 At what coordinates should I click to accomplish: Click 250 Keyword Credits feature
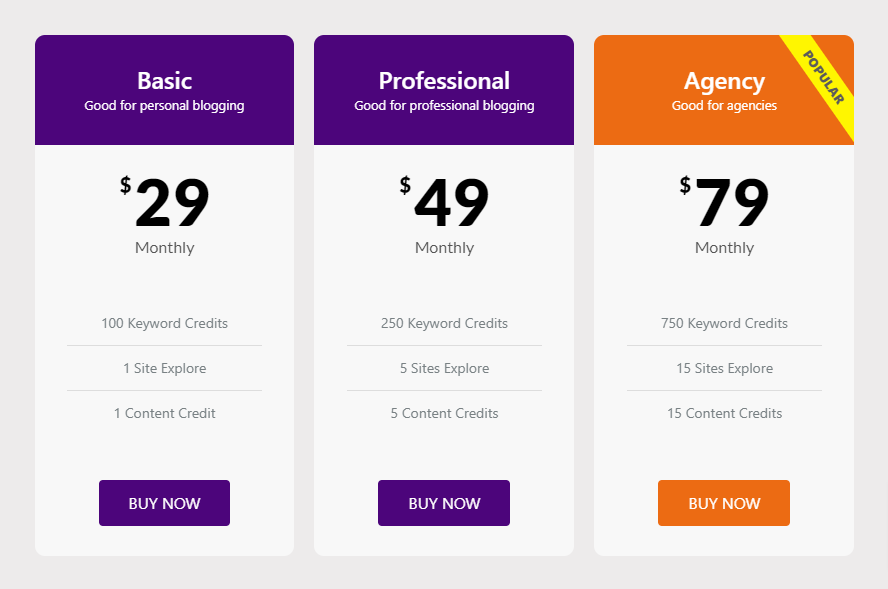click(444, 323)
